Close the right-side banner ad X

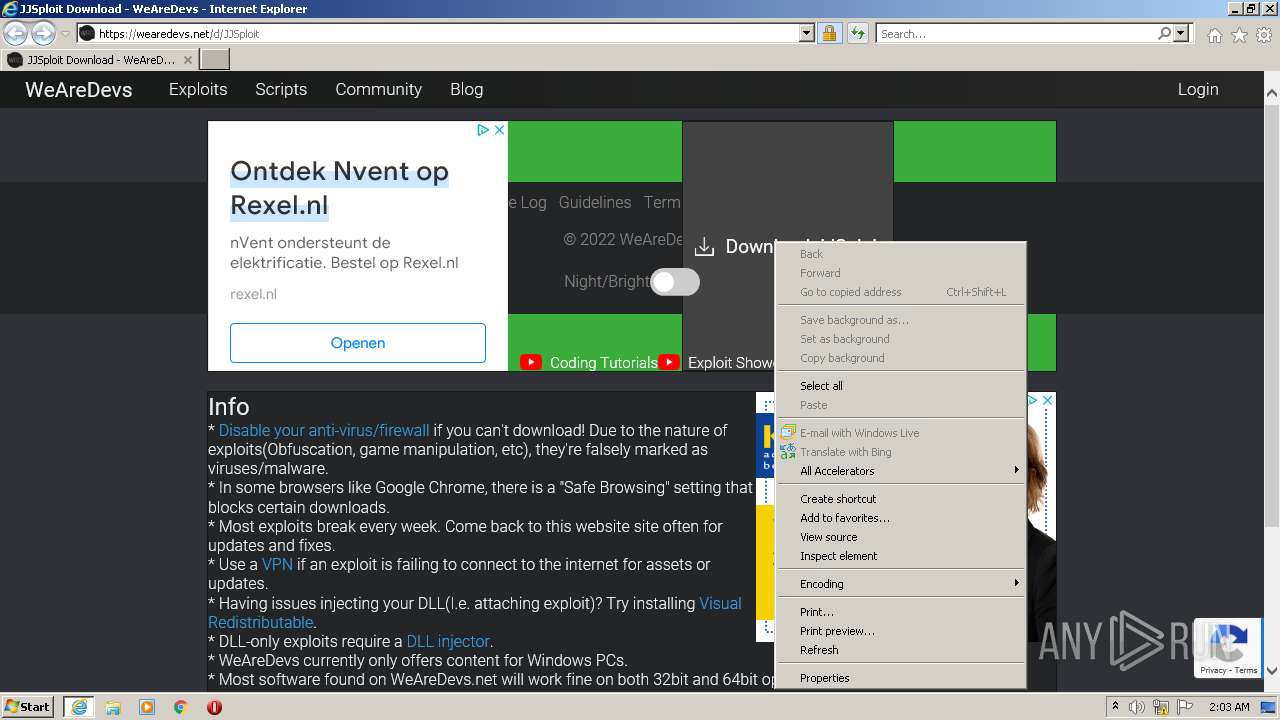coord(1047,400)
